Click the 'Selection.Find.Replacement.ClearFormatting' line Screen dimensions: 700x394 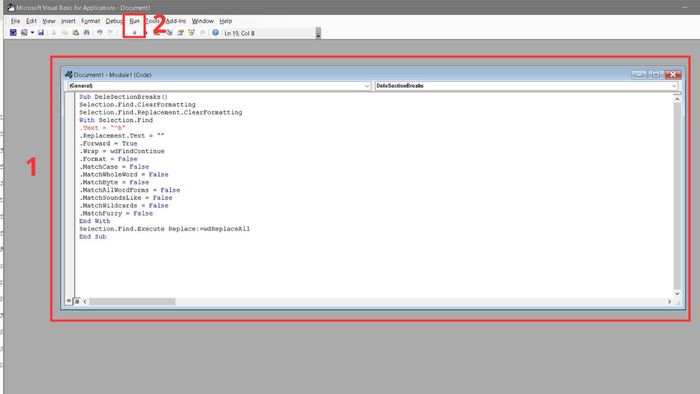click(x=161, y=112)
